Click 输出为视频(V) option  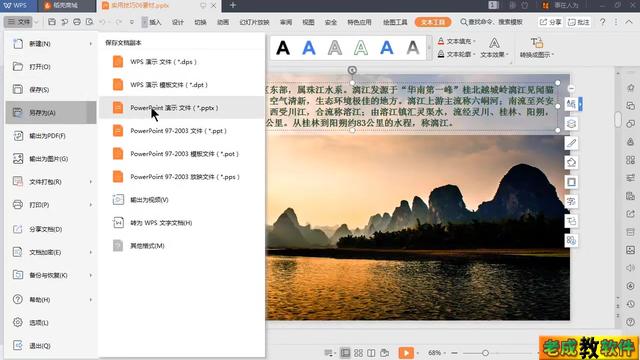(182, 200)
